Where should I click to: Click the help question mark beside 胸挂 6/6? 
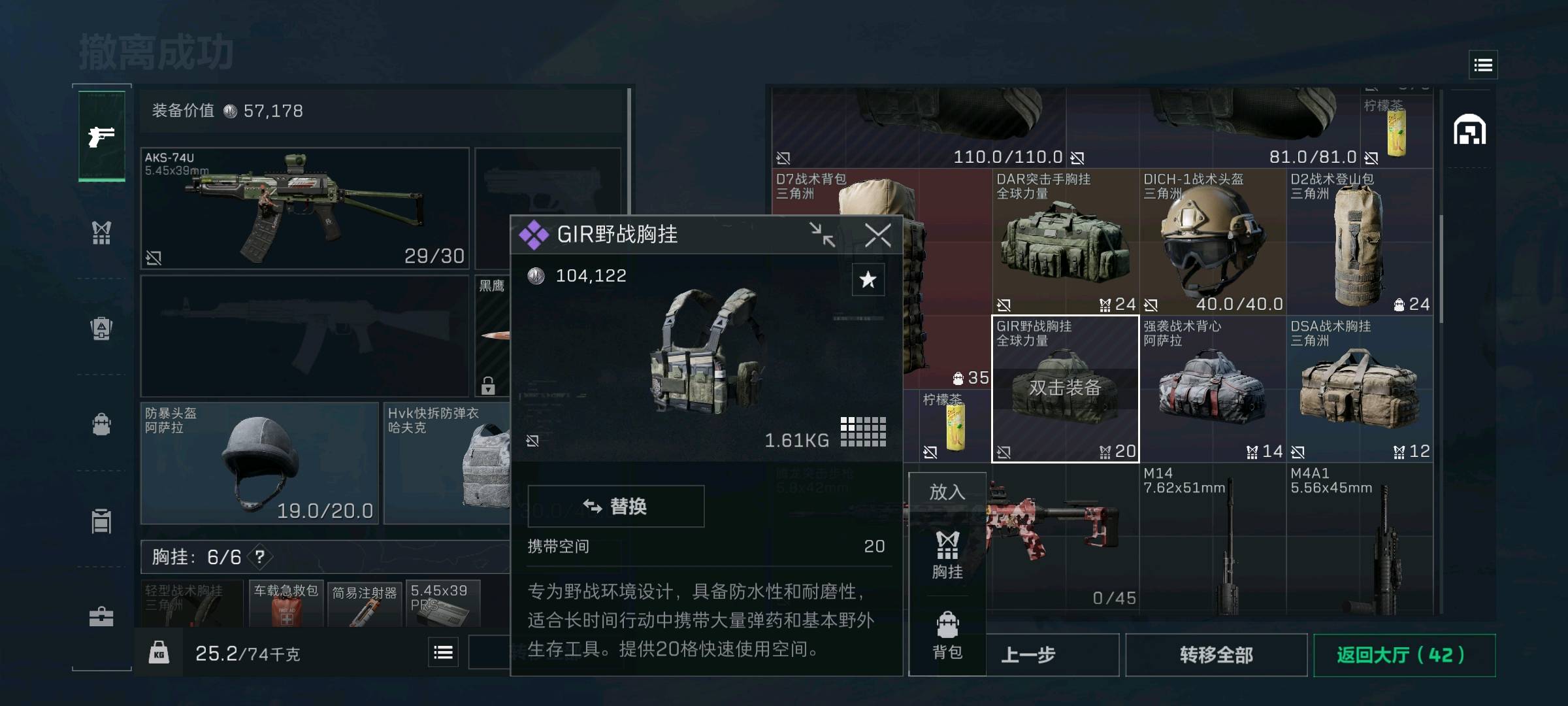260,557
